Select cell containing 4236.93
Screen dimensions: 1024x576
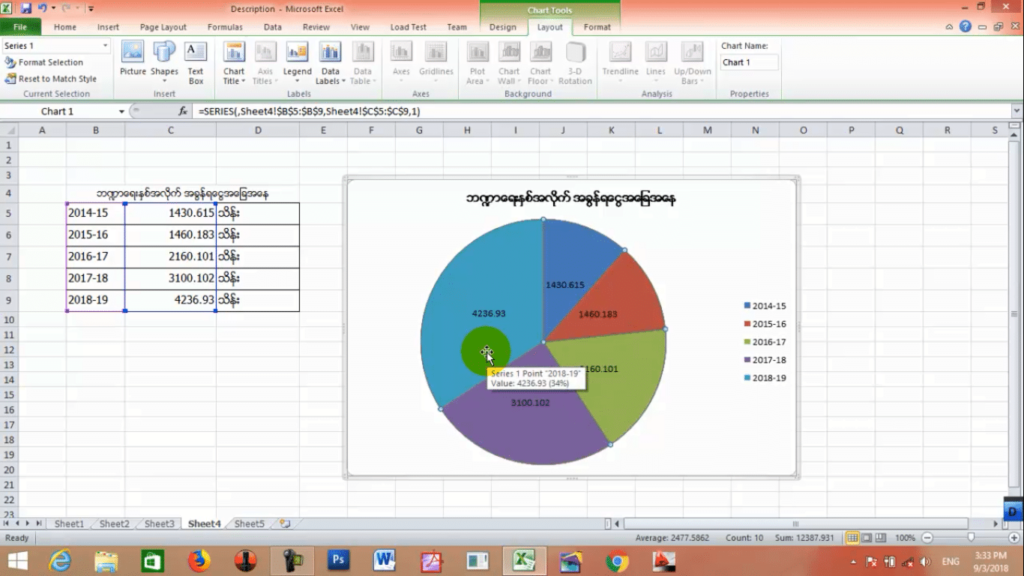tap(170, 300)
